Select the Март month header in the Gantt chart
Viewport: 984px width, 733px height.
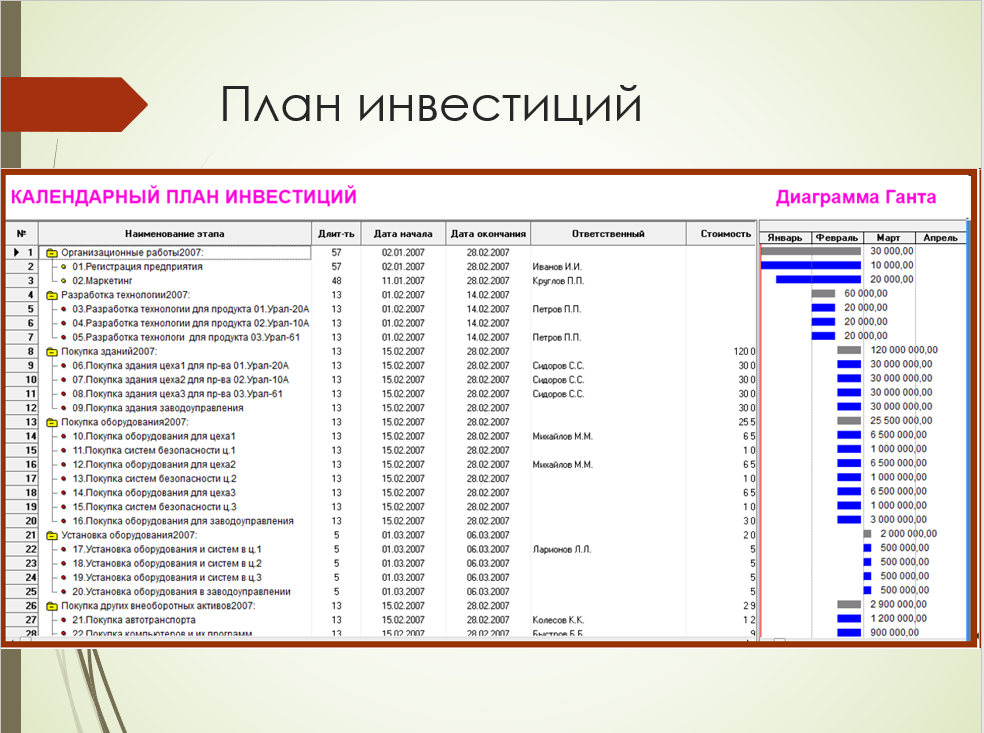[889, 238]
